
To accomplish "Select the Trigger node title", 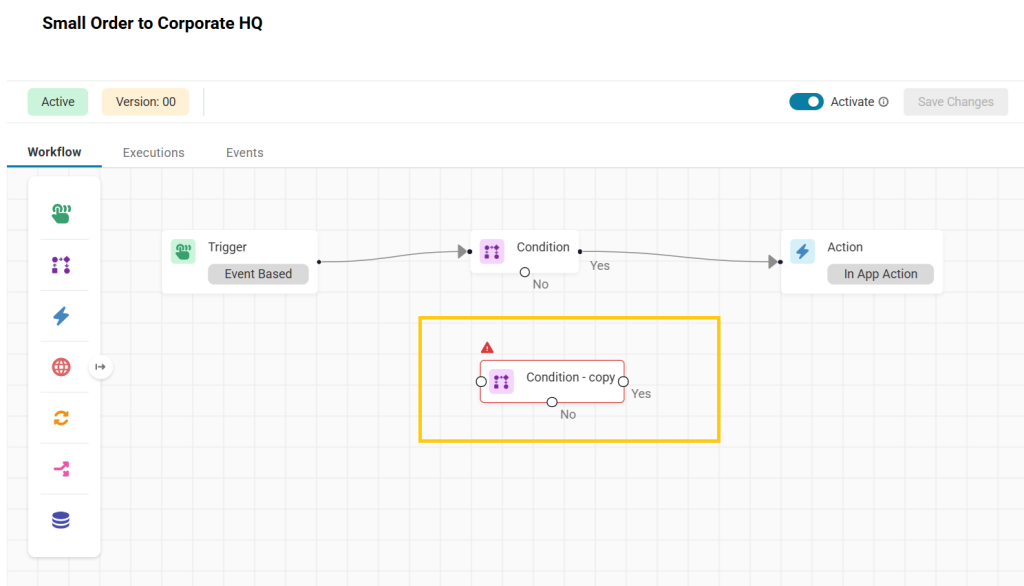I will point(227,247).
